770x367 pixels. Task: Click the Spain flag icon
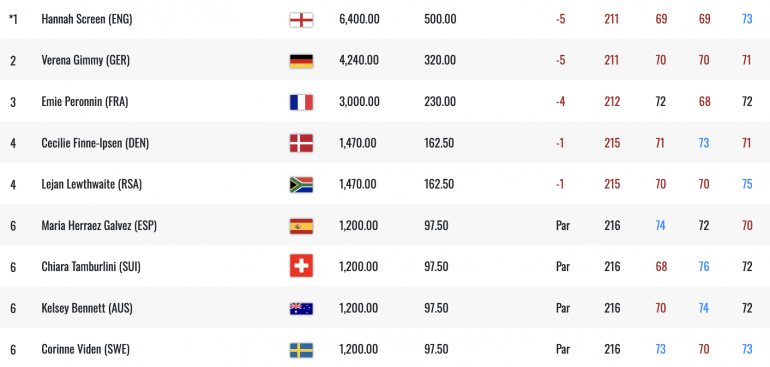pyautogui.click(x=301, y=226)
